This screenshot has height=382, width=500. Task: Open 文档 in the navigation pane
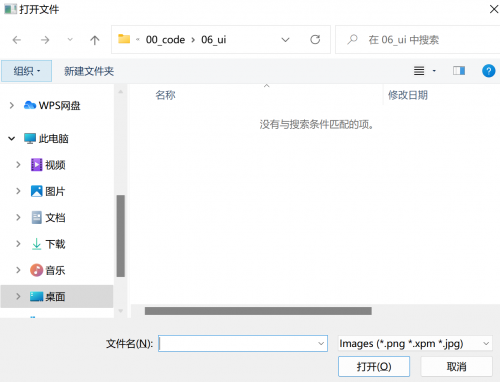(x=55, y=218)
